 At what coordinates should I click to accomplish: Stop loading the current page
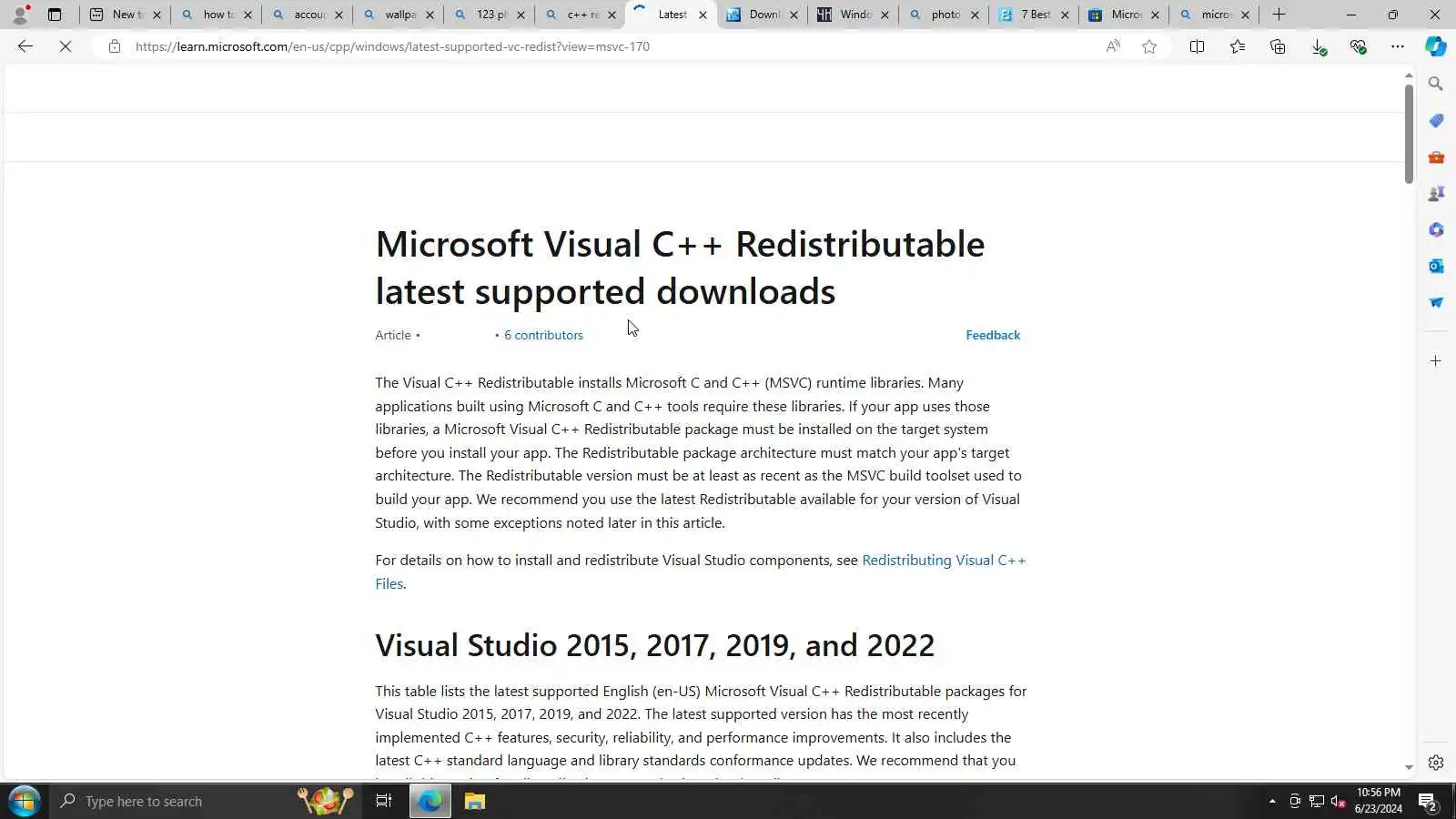66,46
